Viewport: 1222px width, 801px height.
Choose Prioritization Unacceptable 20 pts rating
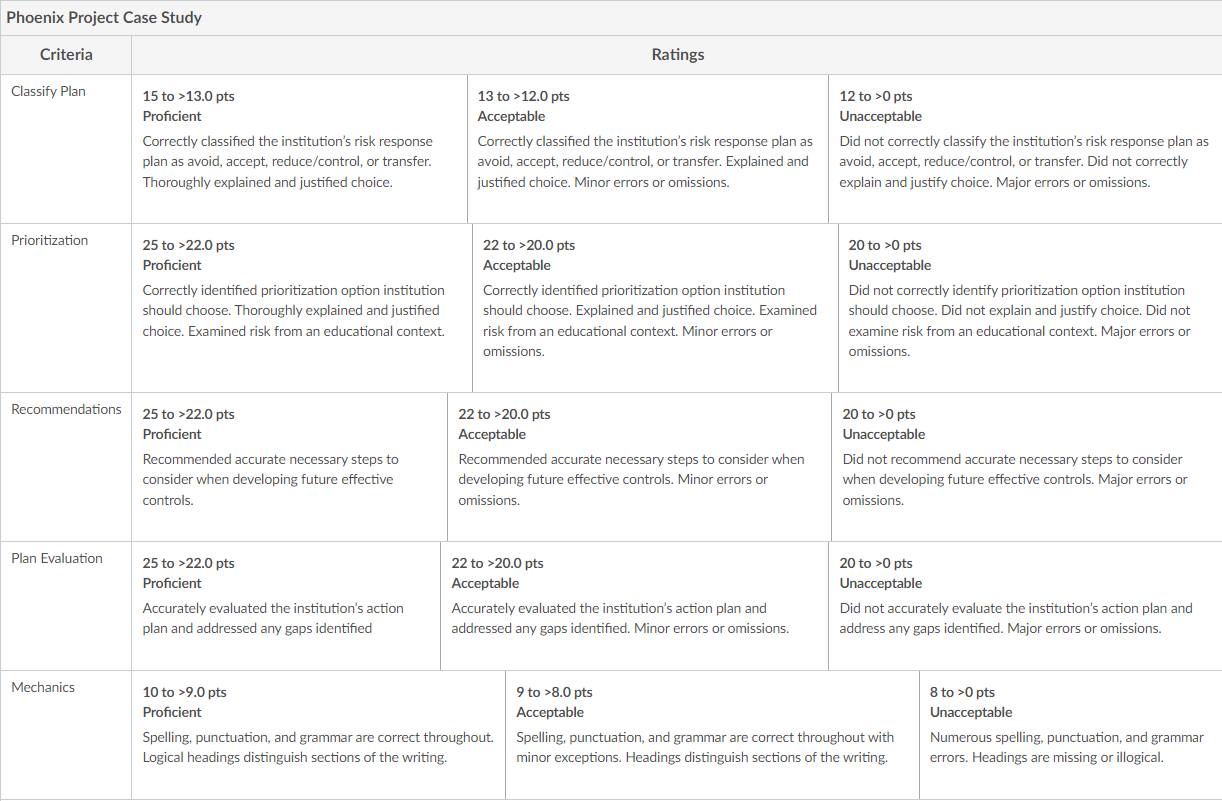click(x=1030, y=308)
